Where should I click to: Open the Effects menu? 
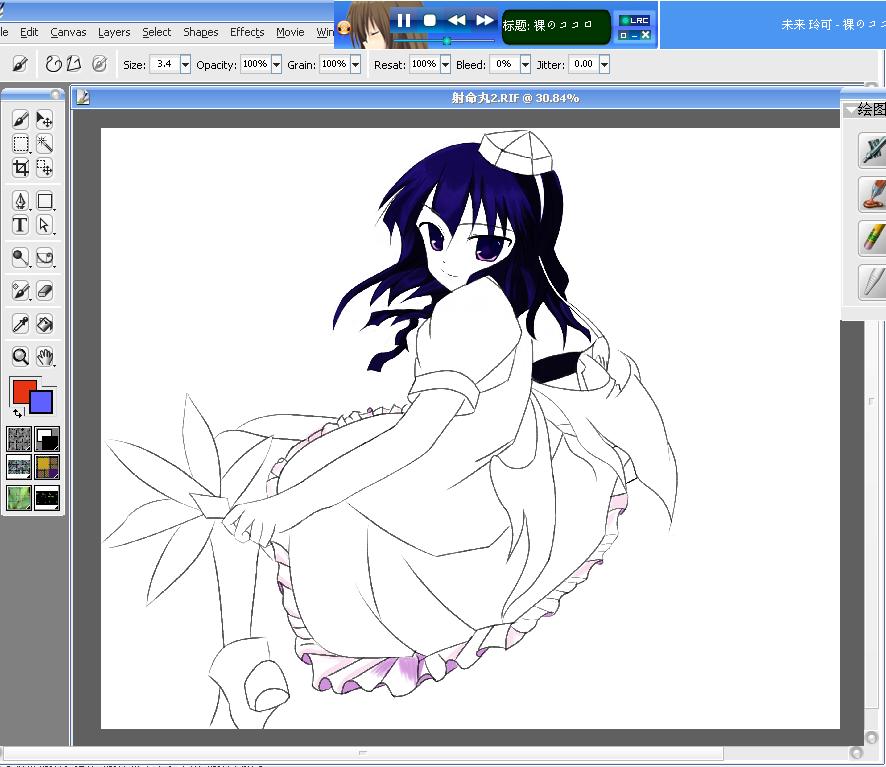(247, 32)
